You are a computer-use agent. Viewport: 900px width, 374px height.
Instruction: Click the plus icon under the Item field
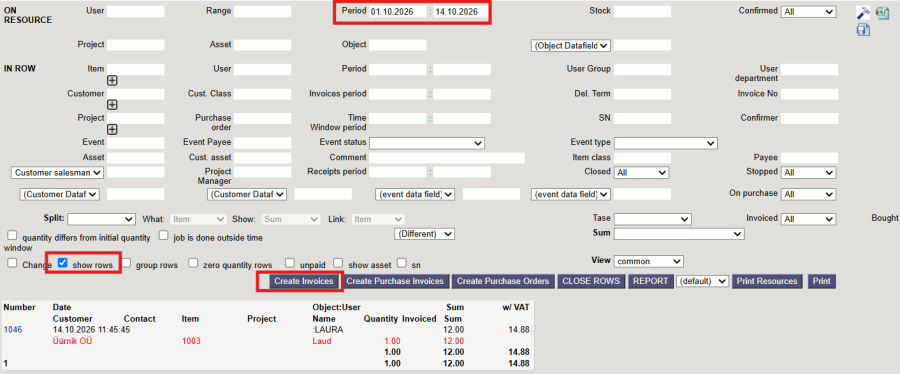tap(112, 81)
